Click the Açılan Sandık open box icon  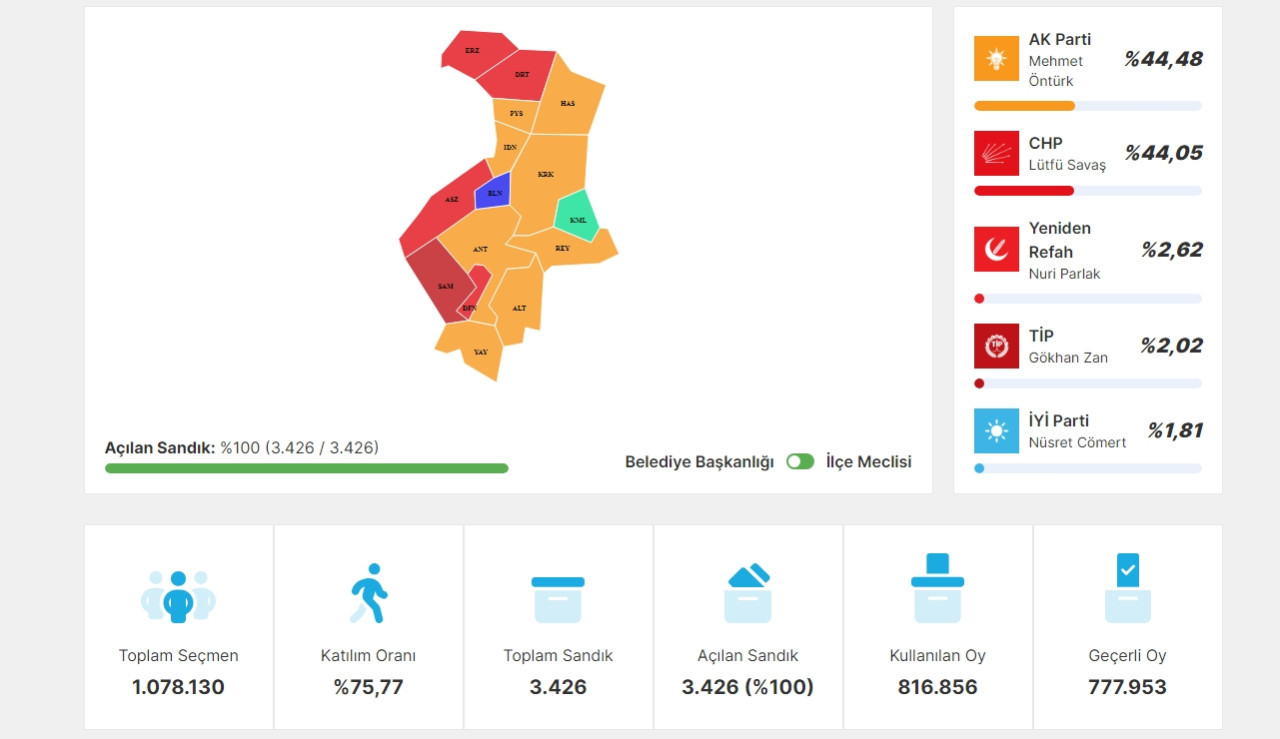tap(748, 593)
